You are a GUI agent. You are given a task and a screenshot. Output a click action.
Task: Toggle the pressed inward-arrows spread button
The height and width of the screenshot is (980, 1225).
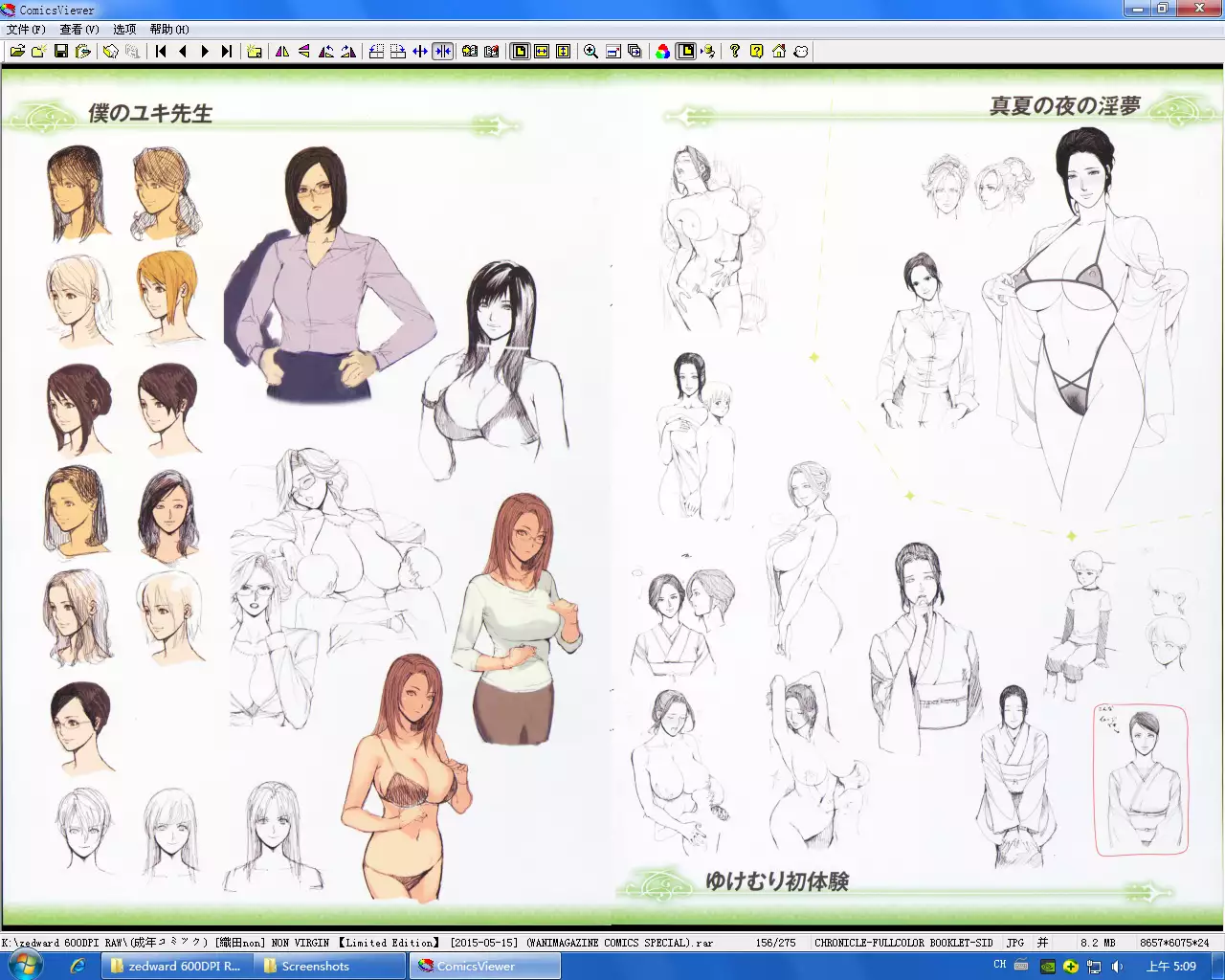442,52
